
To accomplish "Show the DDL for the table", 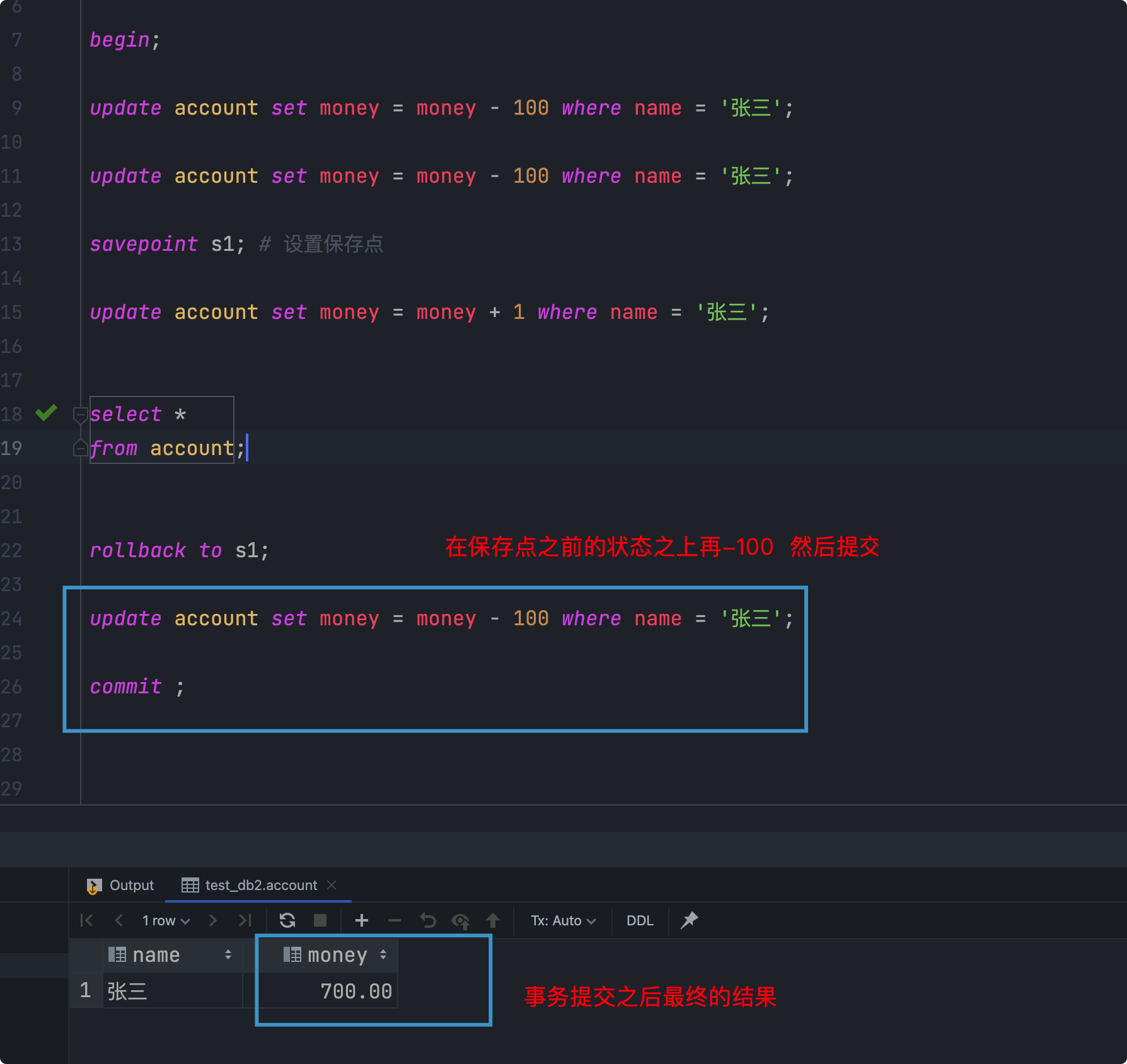I will point(640,920).
